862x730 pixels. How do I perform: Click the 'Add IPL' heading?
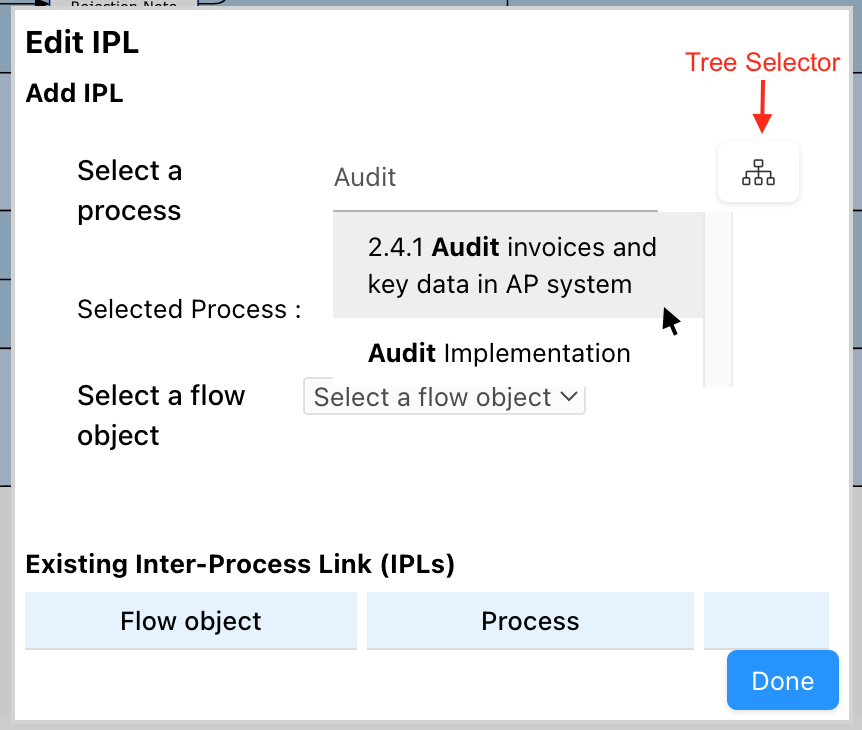click(x=74, y=94)
